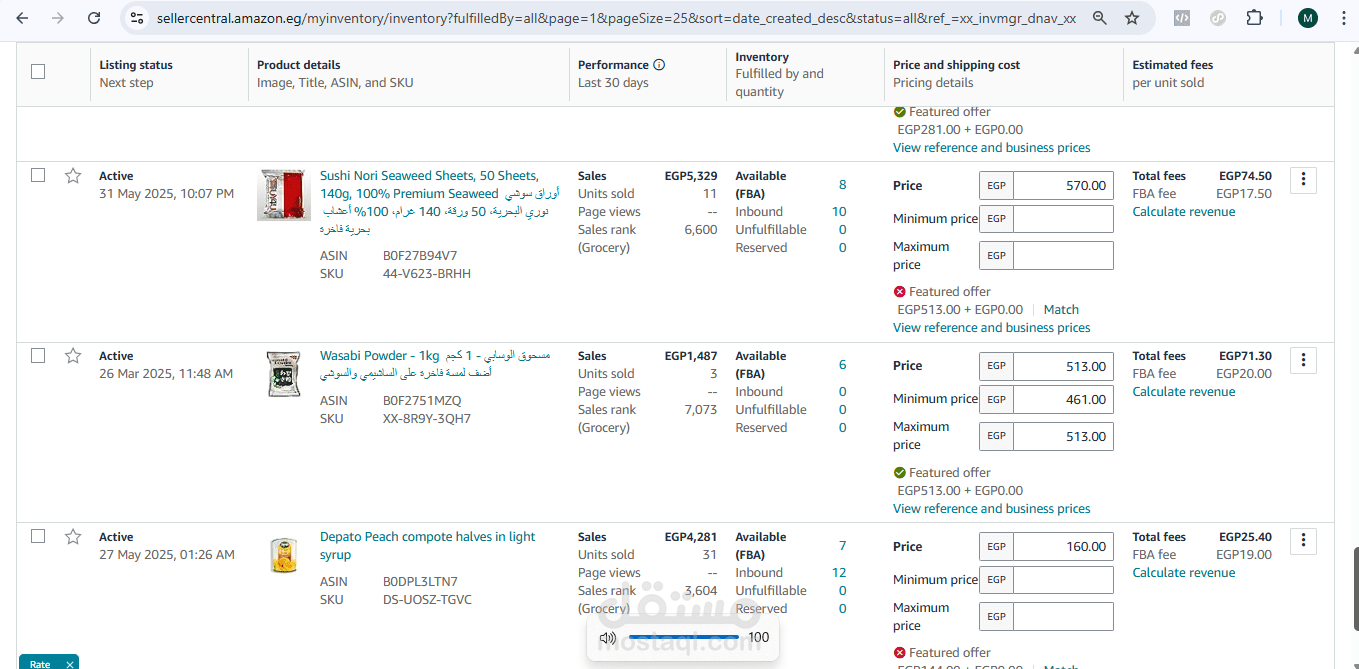This screenshot has height=669, width=1359.
Task: Calculate revenue for Sushi Nori listing
Action: pos(1183,212)
